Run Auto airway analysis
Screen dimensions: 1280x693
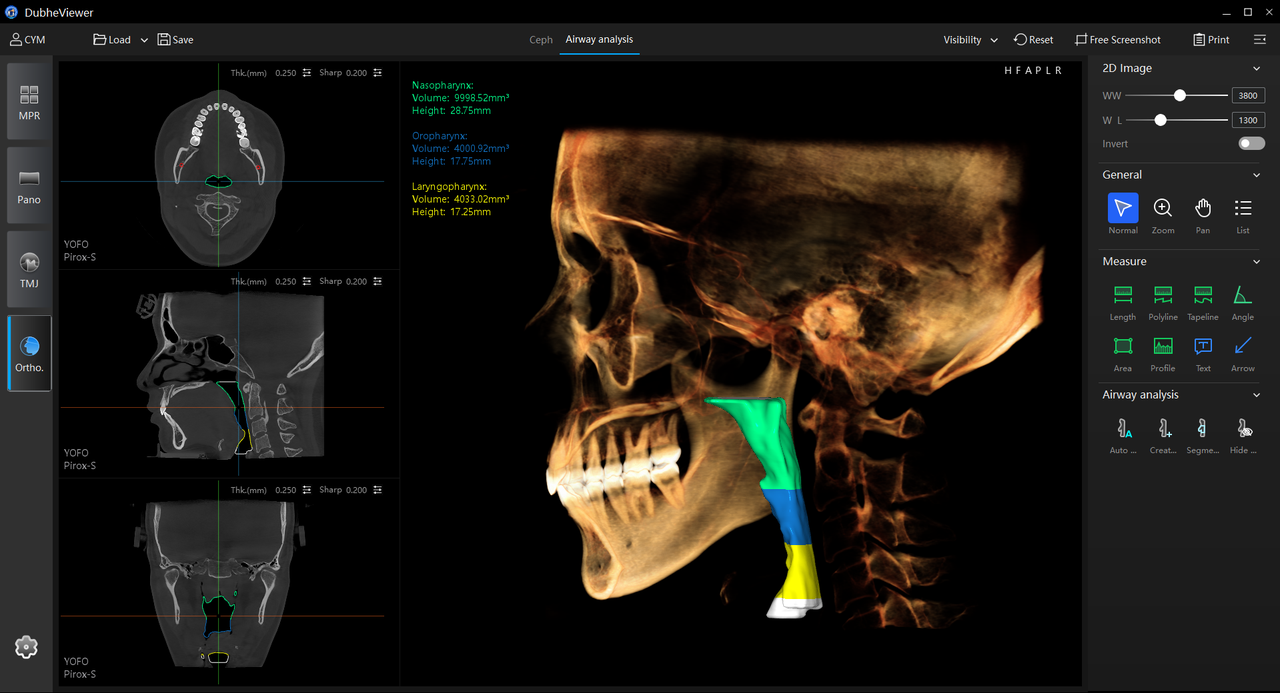click(1123, 435)
